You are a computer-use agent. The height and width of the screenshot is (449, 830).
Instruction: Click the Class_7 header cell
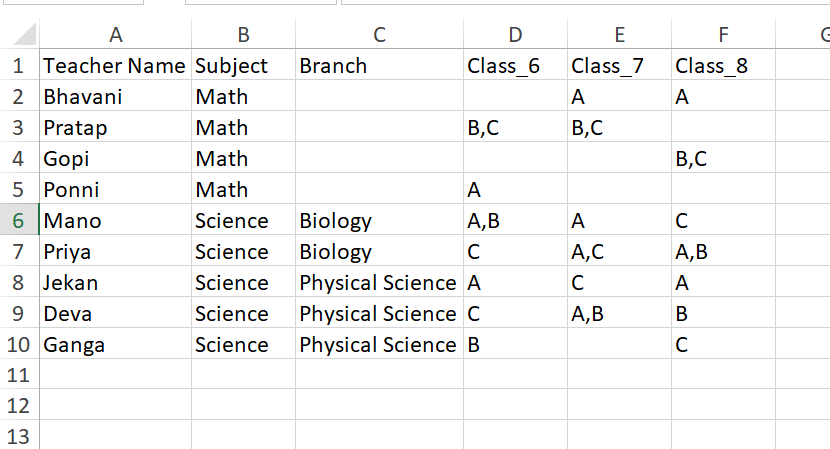coord(619,66)
